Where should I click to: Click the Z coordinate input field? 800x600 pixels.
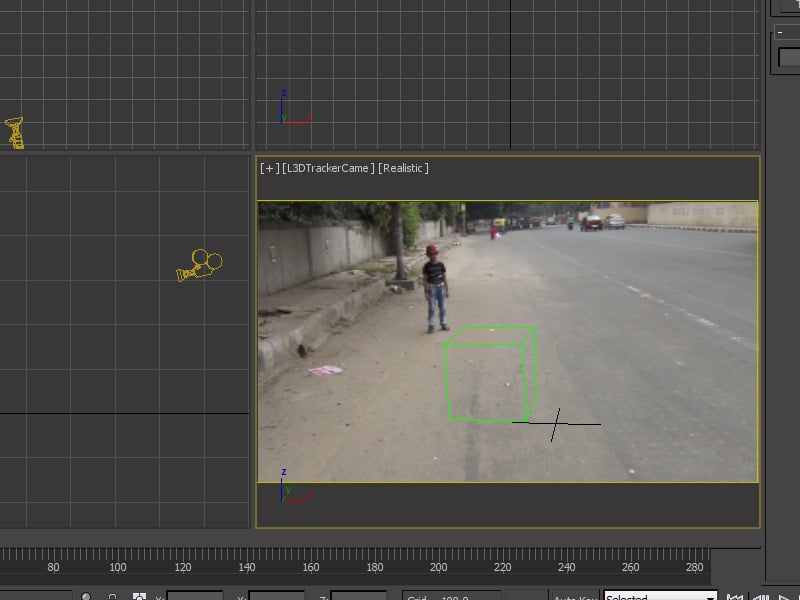click(359, 596)
